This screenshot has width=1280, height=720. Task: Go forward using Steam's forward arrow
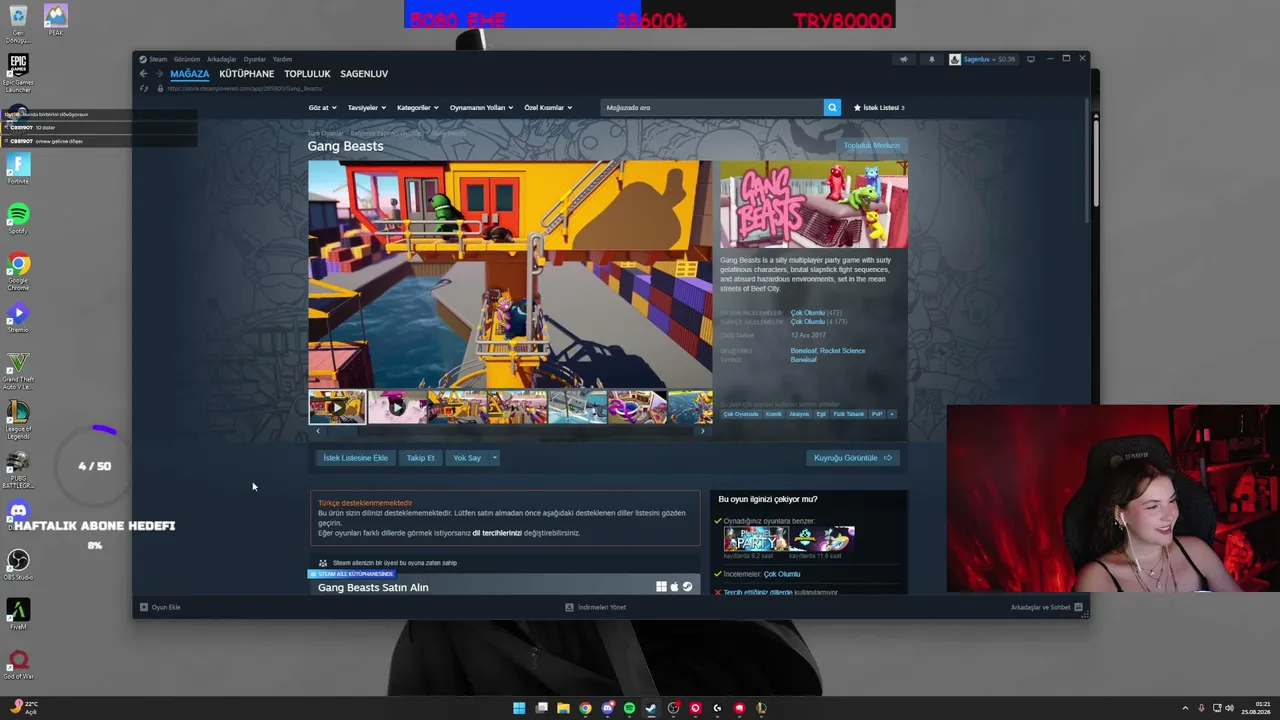pos(158,74)
